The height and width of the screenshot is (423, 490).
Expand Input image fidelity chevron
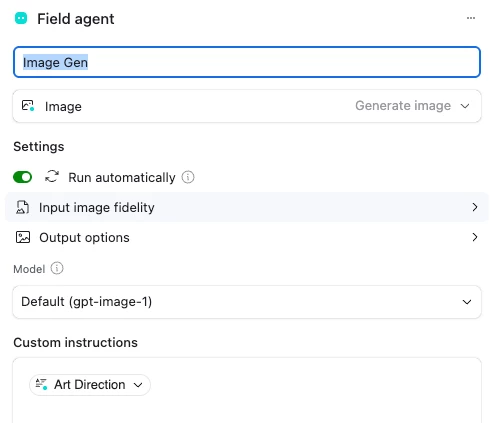click(475, 207)
